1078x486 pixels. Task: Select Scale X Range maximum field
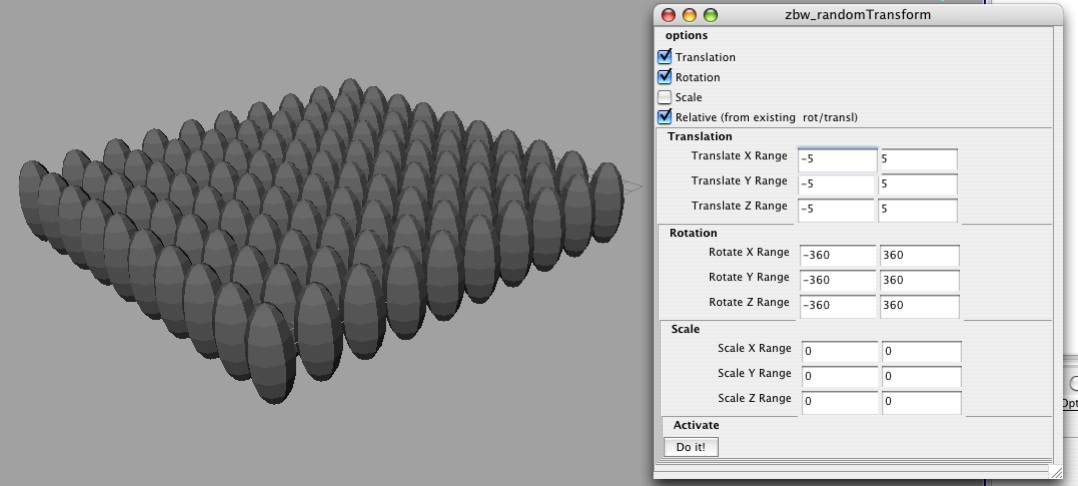921,351
